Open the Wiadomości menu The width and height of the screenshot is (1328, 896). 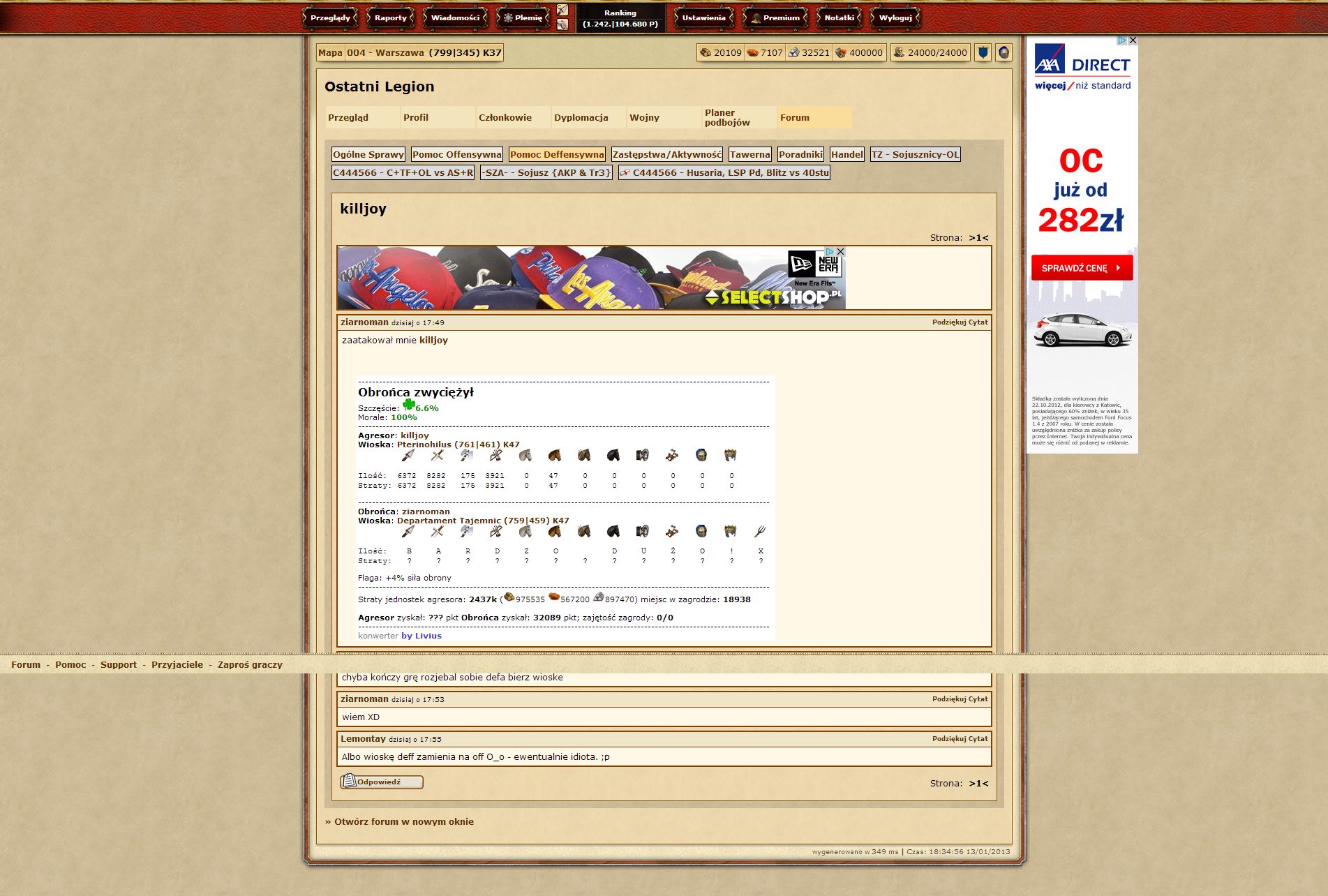(455, 18)
